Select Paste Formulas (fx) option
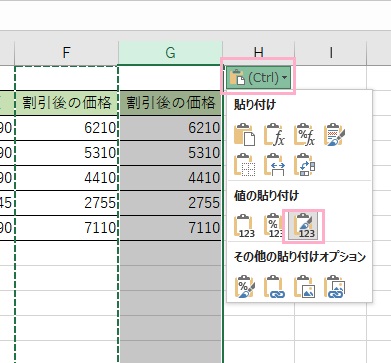The image size is (391, 363). pyautogui.click(x=274, y=135)
